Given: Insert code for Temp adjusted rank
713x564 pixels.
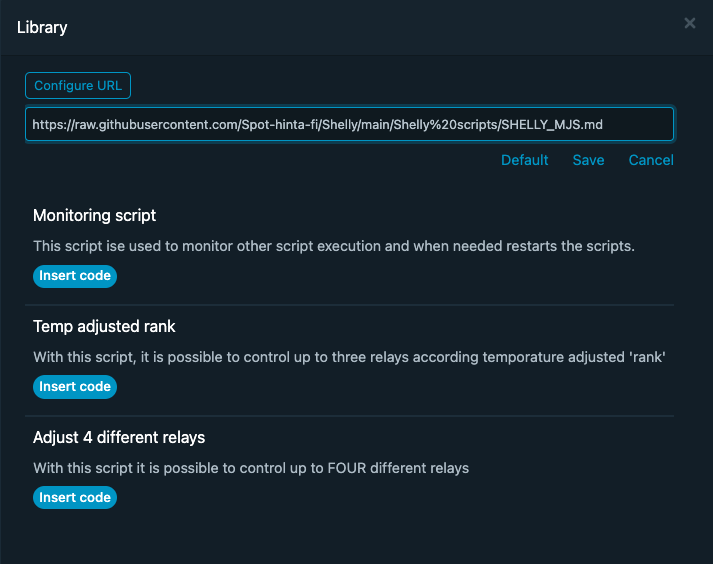Looking at the screenshot, I should pos(75,387).
